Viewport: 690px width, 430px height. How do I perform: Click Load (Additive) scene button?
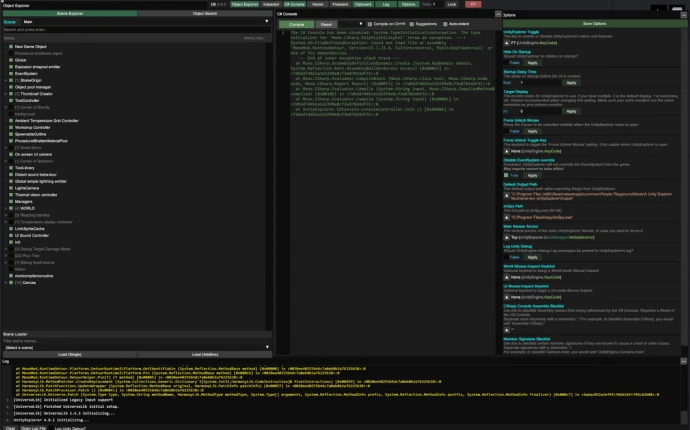(205, 354)
